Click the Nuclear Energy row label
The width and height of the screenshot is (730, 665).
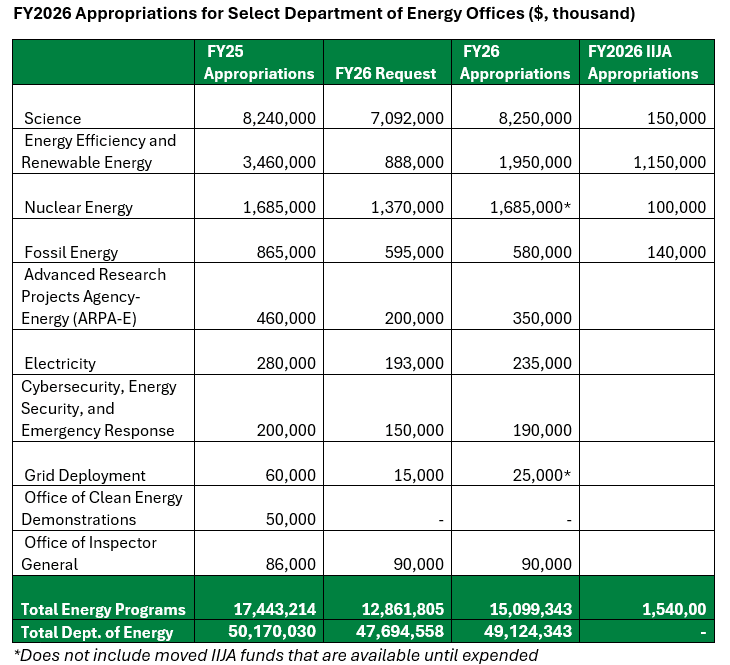click(x=79, y=208)
